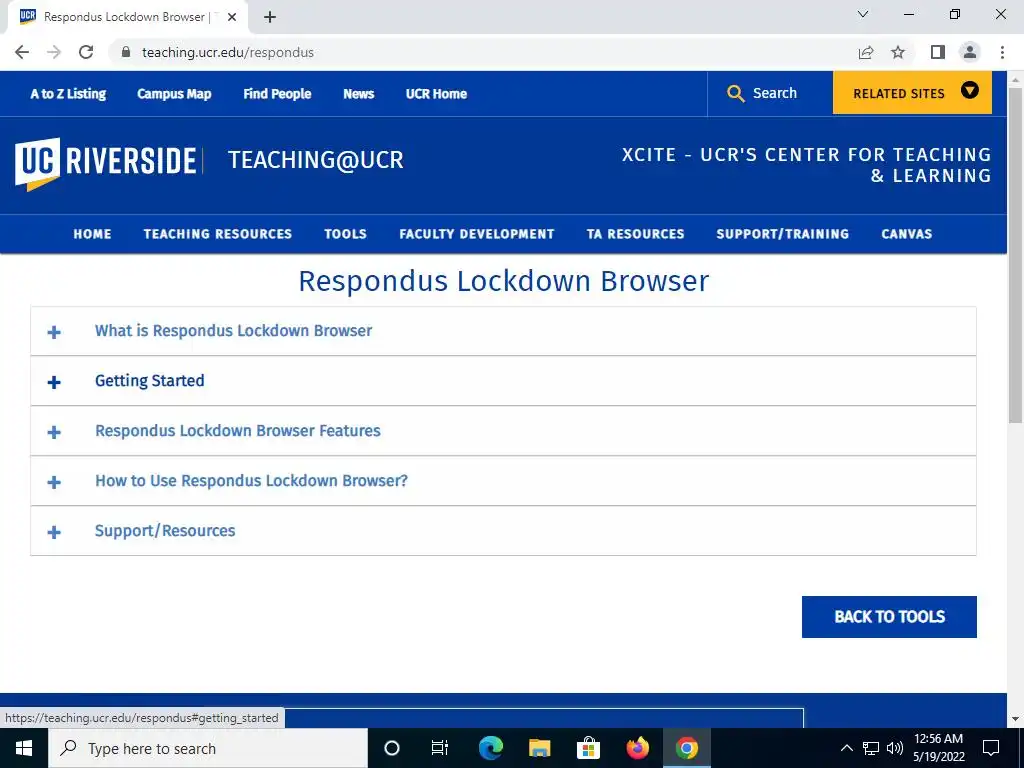Click the site Search magnifier icon
This screenshot has height=768, width=1024.
[735, 93]
